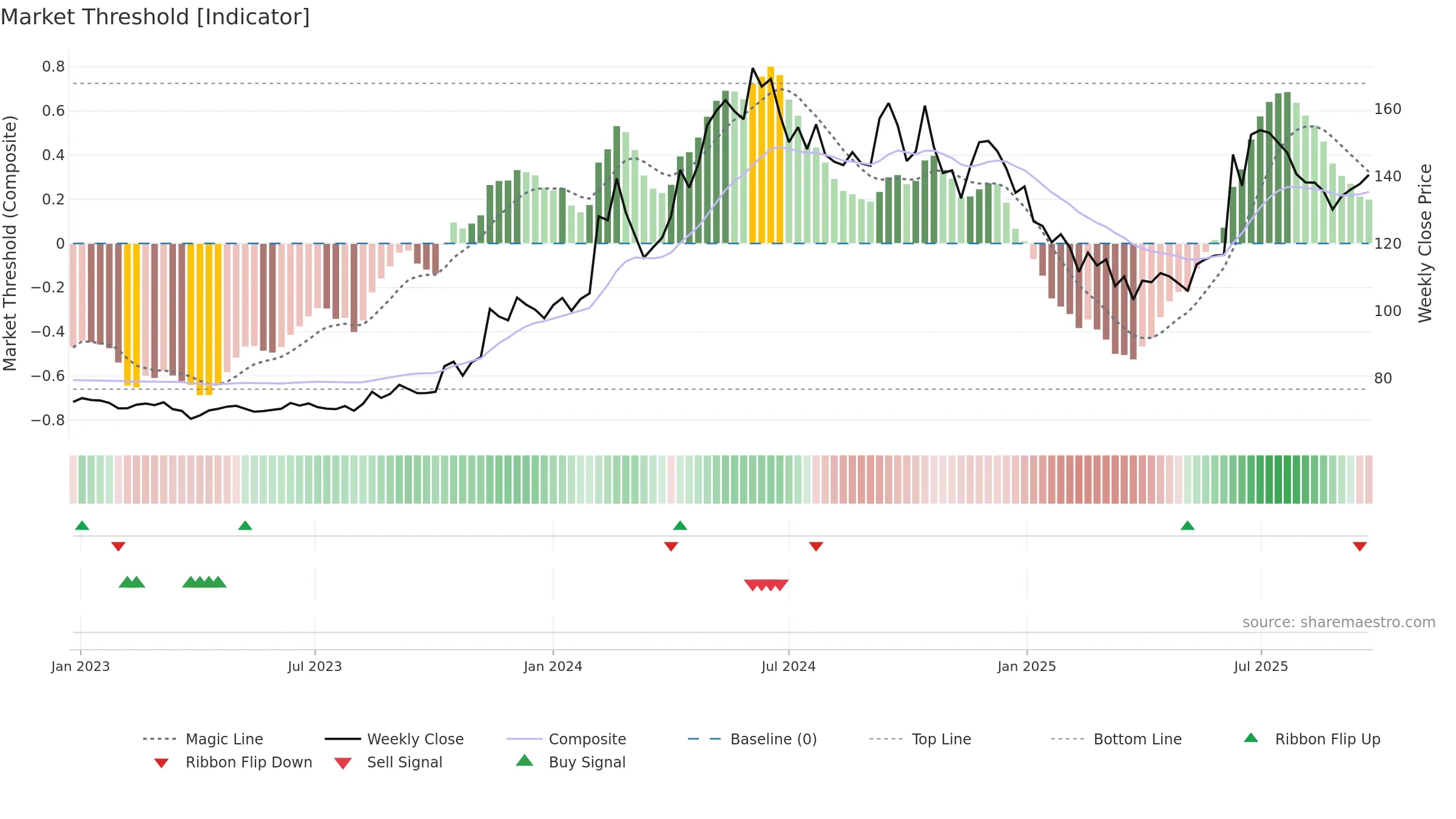Screen dimensions: 1456x819
Task: Click the Jul 2025 x-axis label
Action: (x=1261, y=667)
